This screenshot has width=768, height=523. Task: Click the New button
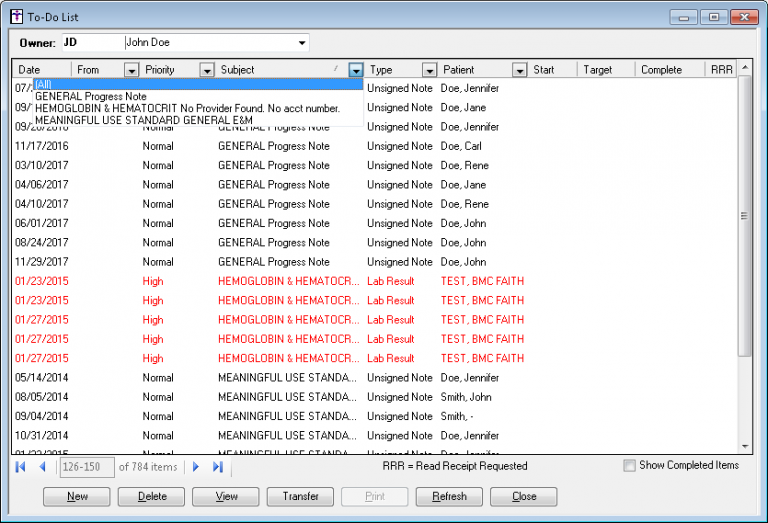(x=77, y=496)
